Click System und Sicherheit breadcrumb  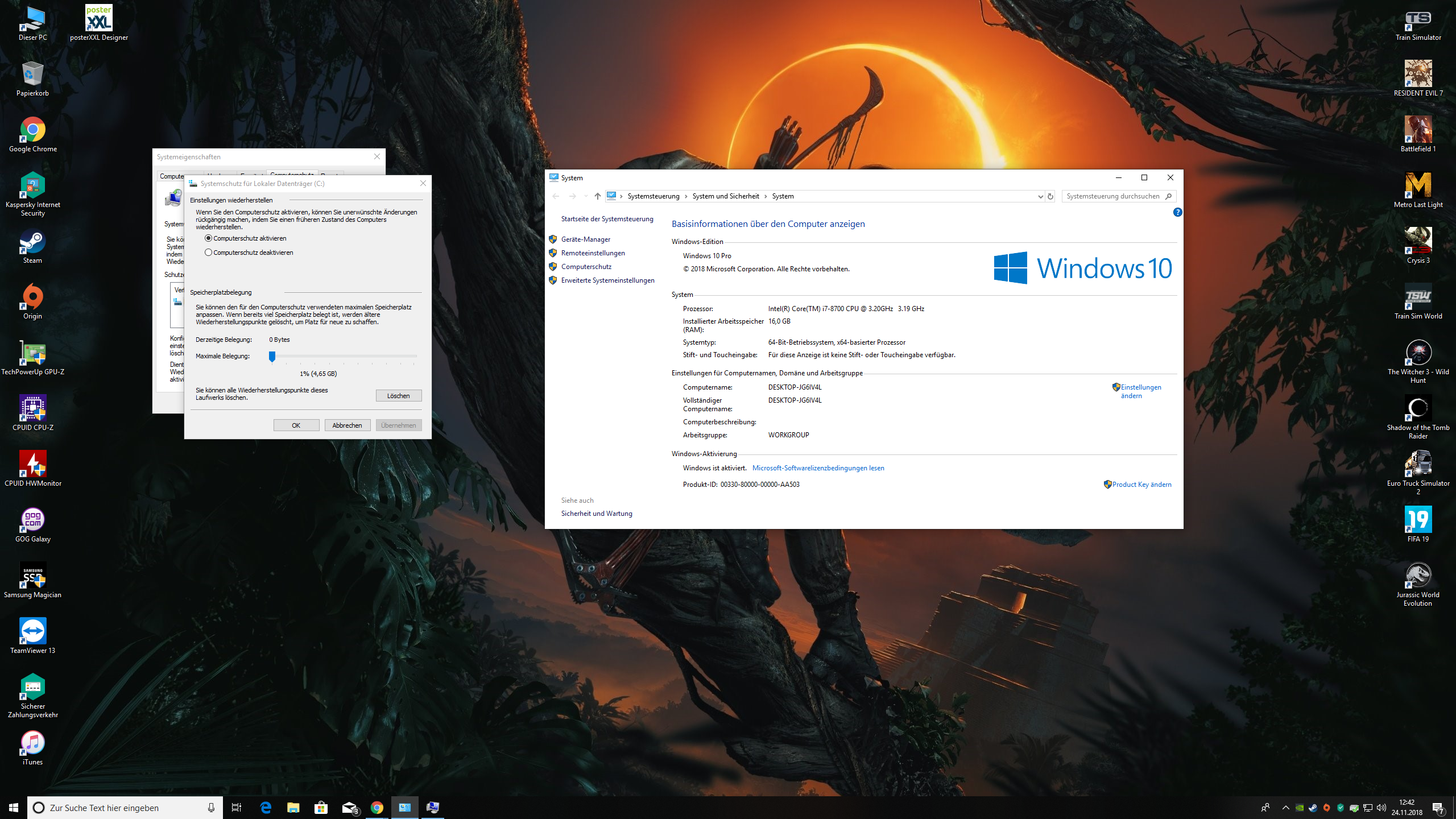[x=726, y=196]
